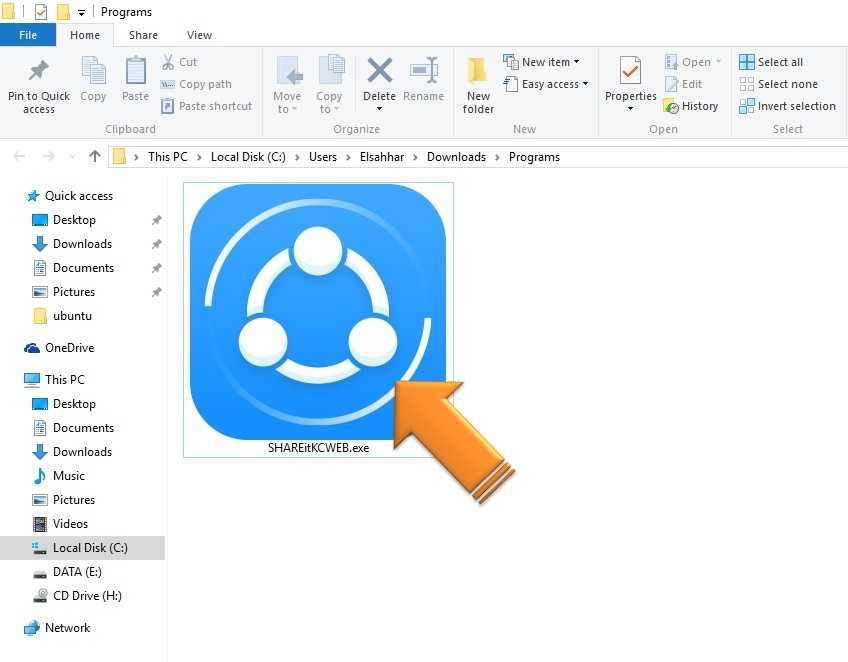Click Paste shortcut in ribbon
Screen dimensions: 848x662
(x=206, y=106)
